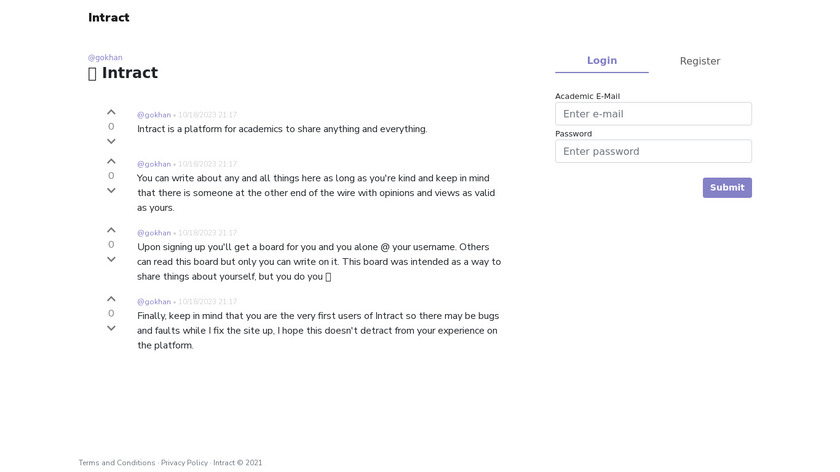840x472 pixels.
Task: Open the first post's 10/18/2023 timestamp
Action: pos(207,115)
